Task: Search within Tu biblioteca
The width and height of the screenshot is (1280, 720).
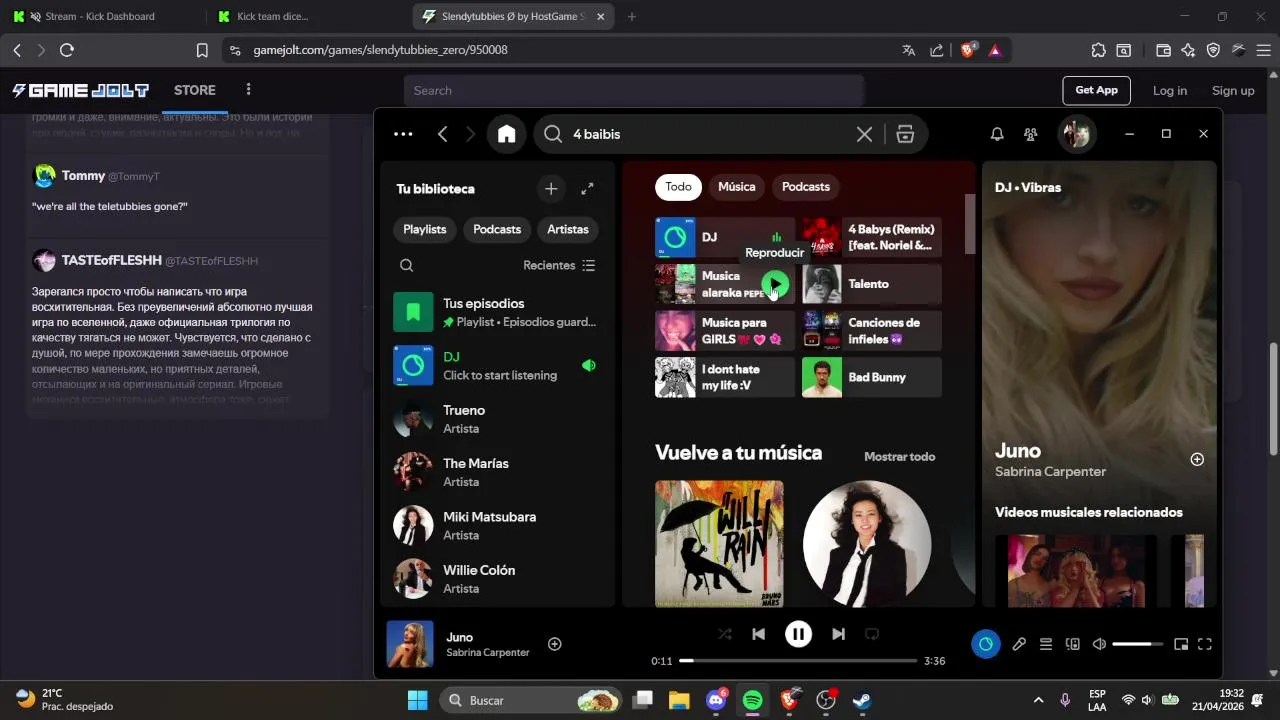Action: 406,265
